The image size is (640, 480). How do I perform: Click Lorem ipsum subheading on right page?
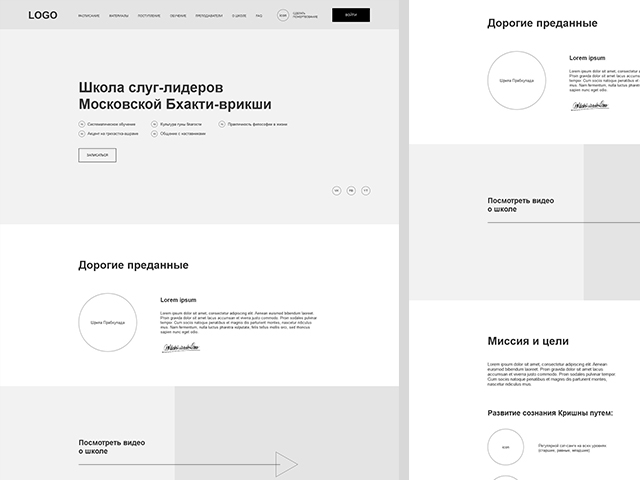click(587, 58)
